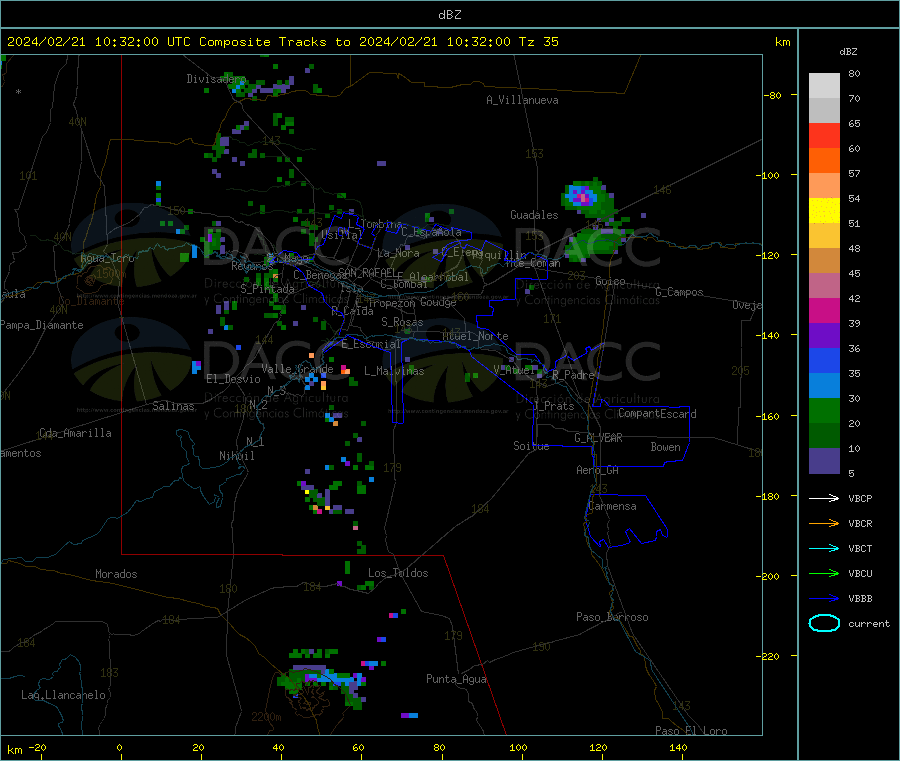Select the yellow 54 dBZ color swatch
Screen dimensions: 900x761
click(x=824, y=211)
